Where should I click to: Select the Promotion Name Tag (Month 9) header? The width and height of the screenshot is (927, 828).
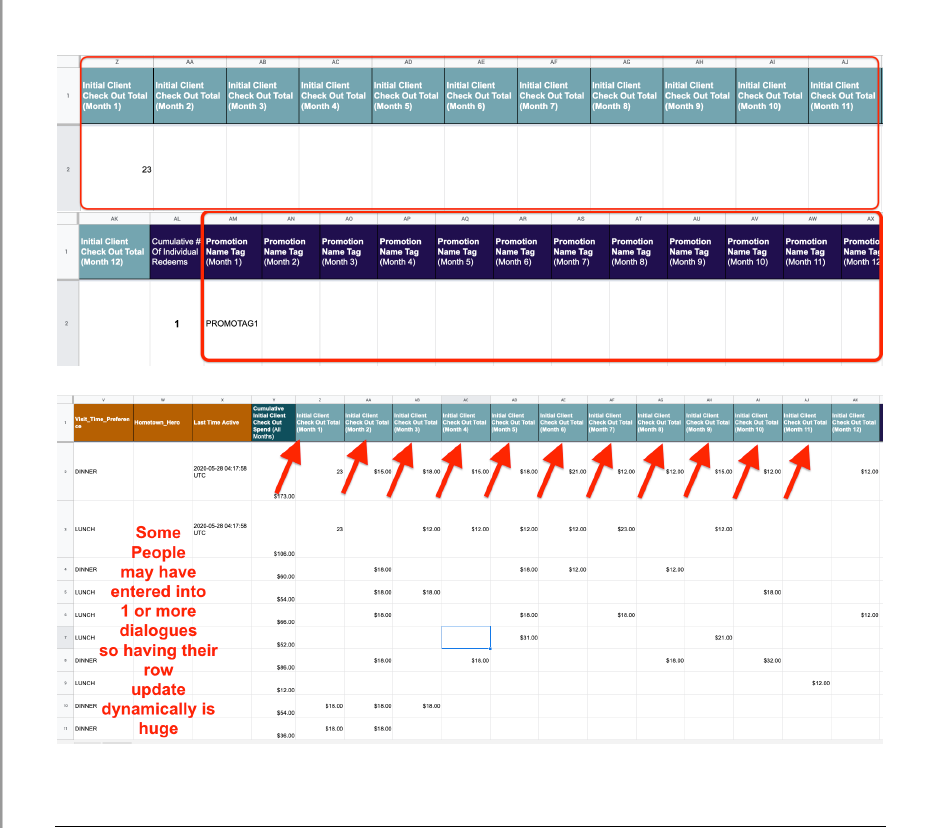click(x=696, y=251)
